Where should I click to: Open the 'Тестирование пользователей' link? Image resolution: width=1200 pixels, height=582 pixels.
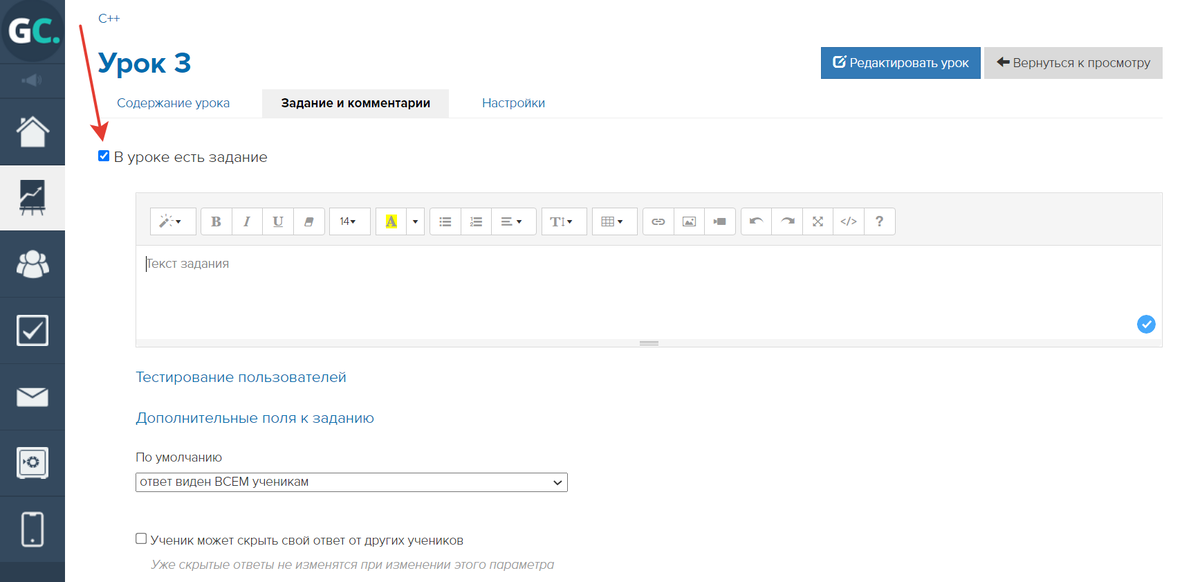point(241,377)
